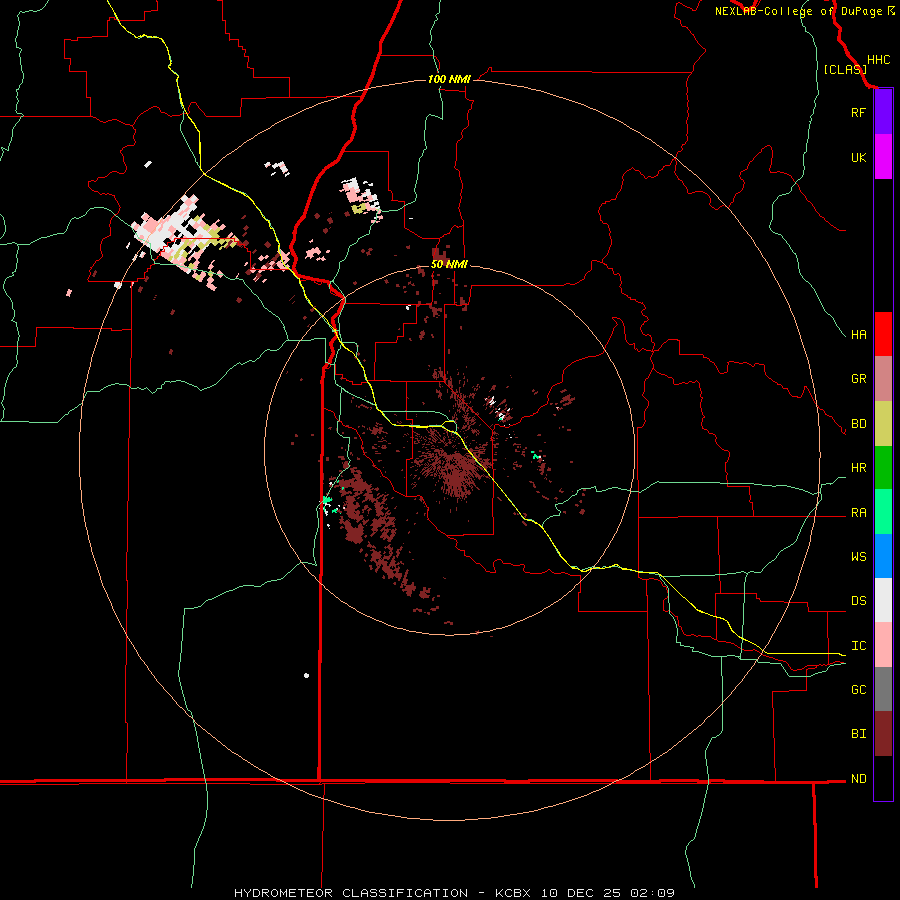The height and width of the screenshot is (900, 900).
Task: Click the RF purple legend swatch
Action: pos(883,112)
